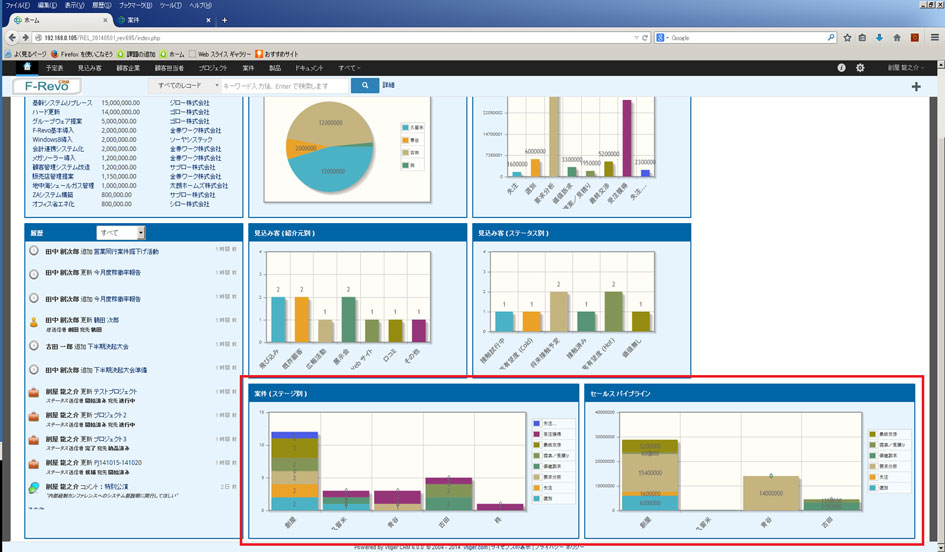Open the ファイル menu
Image resolution: width=945 pixels, height=552 pixels.
(x=17, y=5)
